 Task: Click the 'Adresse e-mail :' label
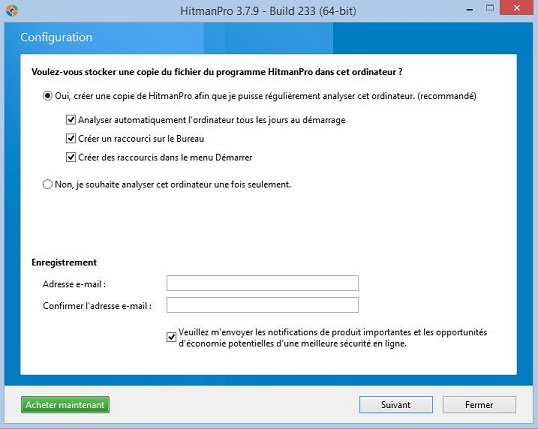74,284
